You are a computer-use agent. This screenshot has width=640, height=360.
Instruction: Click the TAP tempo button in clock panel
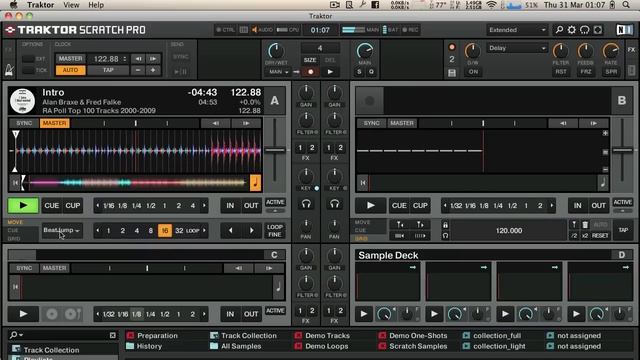[108, 70]
